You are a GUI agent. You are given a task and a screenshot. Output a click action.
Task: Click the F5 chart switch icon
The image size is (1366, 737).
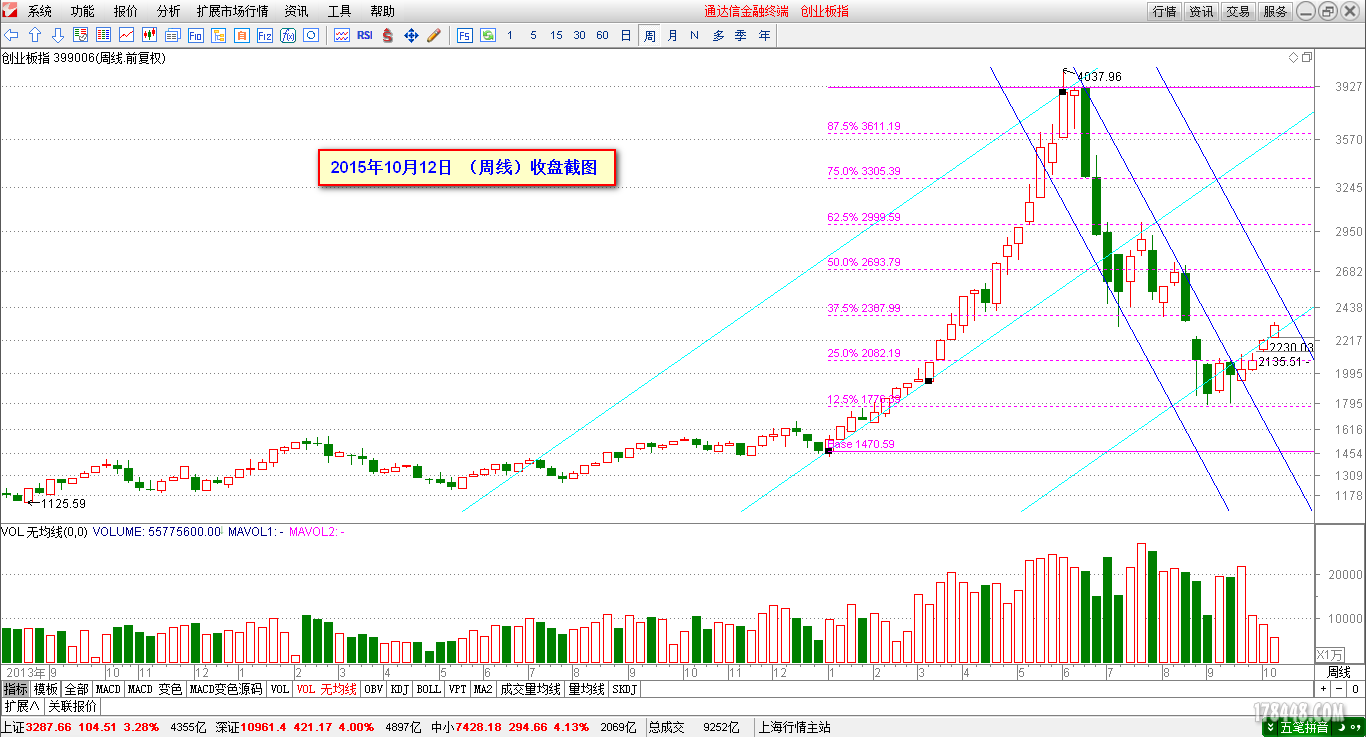[x=465, y=35]
